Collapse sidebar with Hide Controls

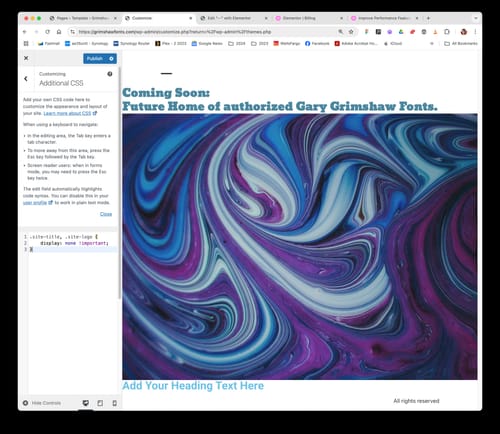click(x=42, y=403)
